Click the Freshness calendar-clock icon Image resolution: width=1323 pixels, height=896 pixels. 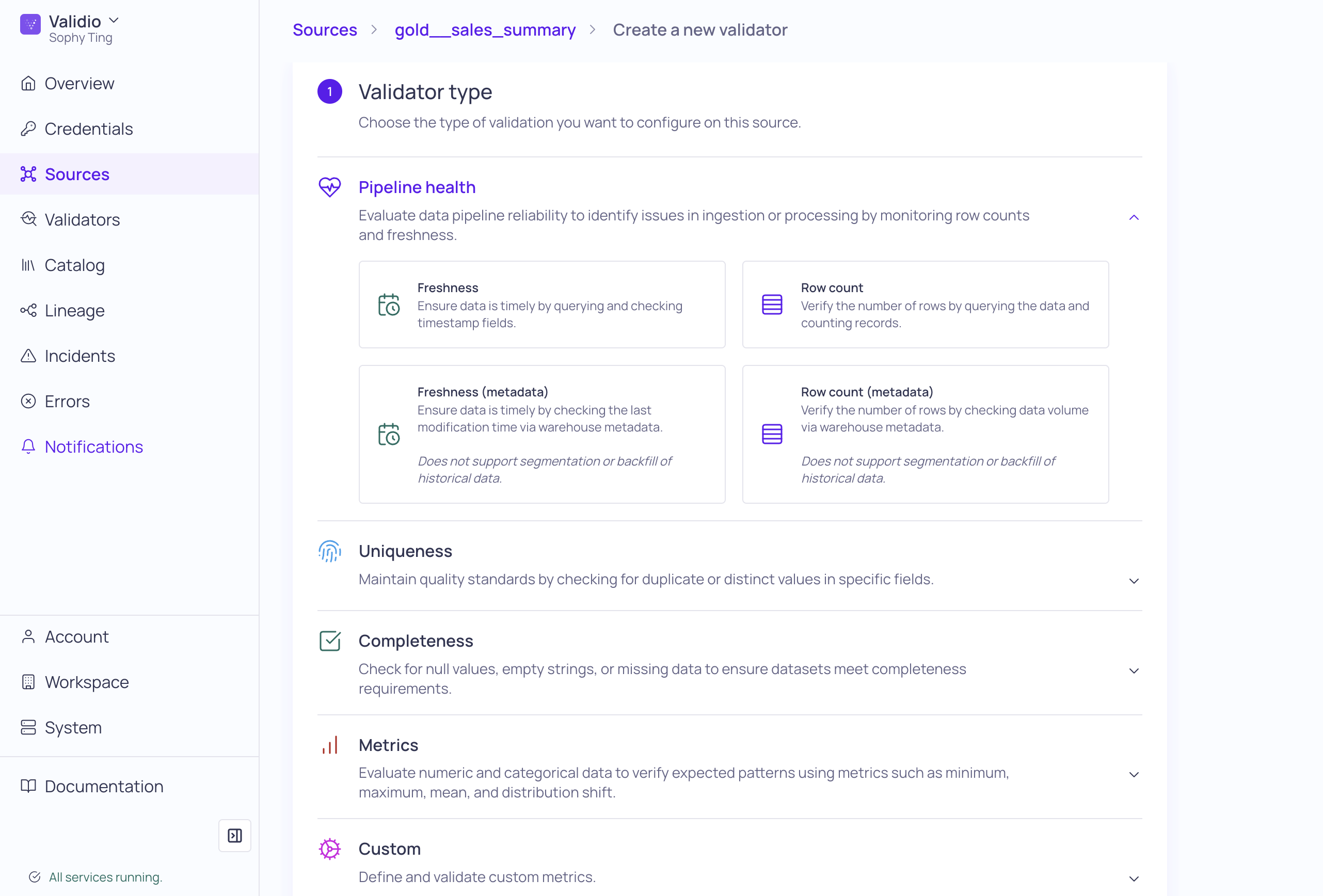(389, 305)
